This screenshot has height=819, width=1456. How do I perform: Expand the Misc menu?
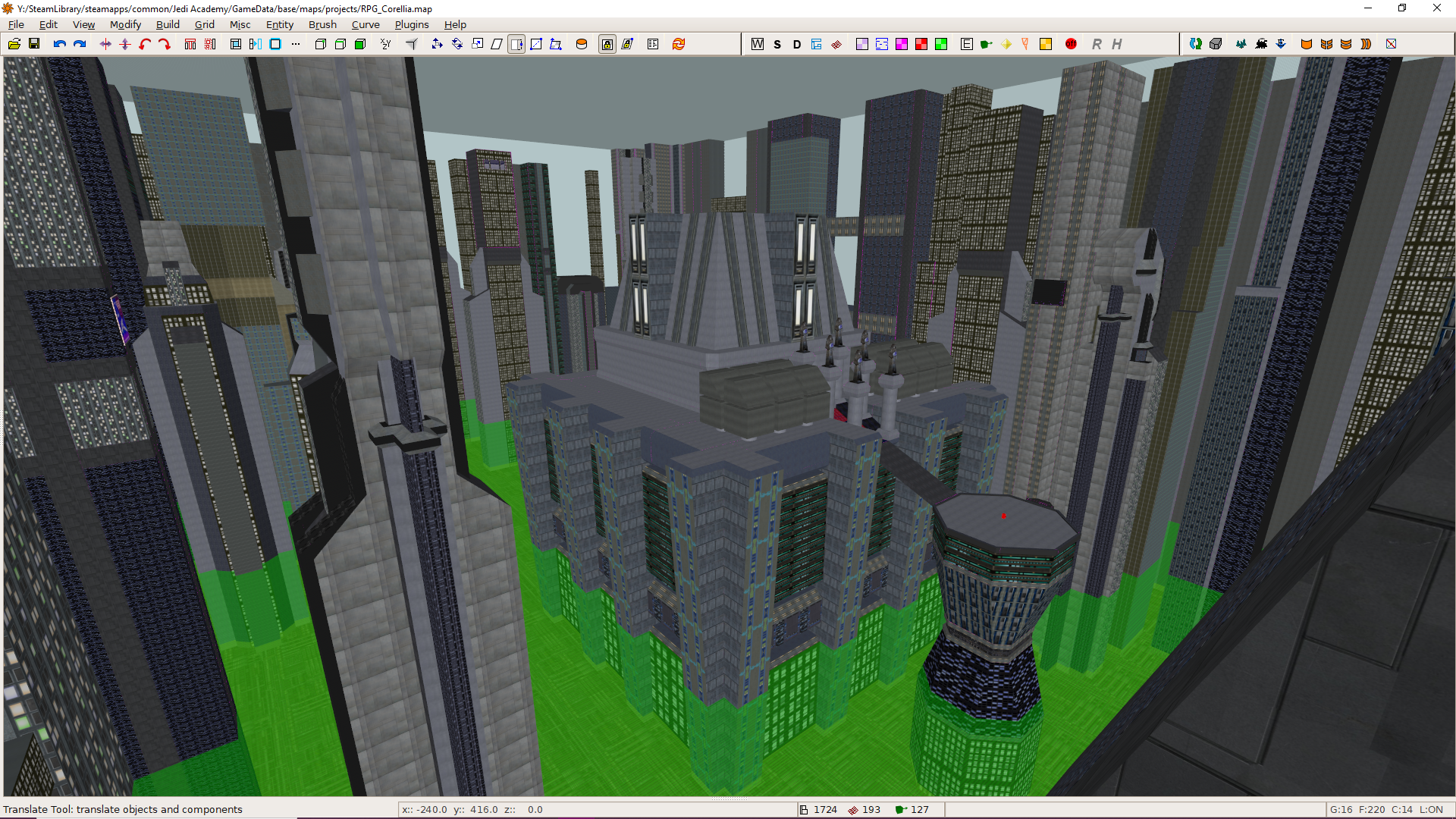240,24
